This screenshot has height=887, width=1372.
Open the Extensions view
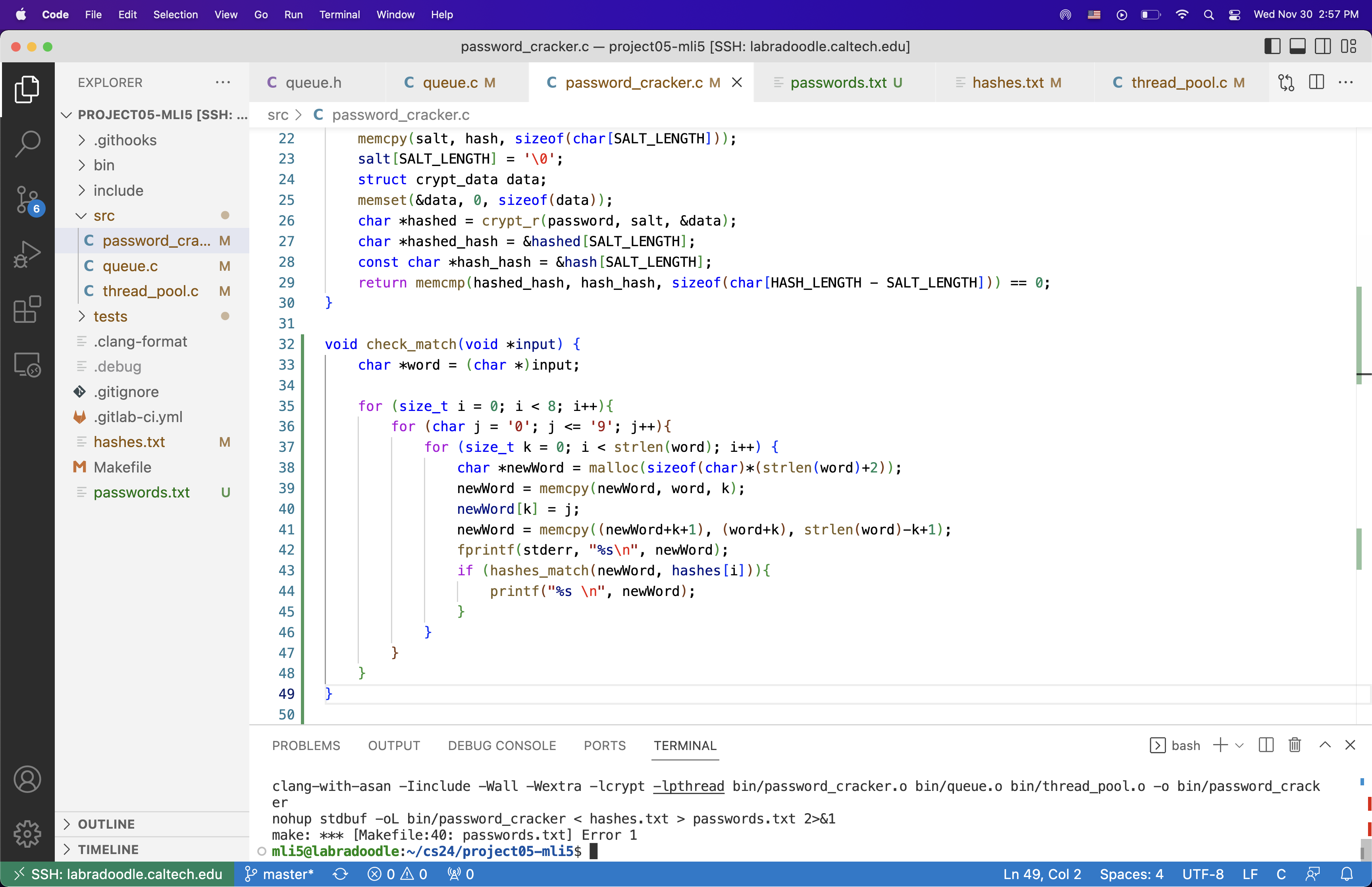(27, 310)
